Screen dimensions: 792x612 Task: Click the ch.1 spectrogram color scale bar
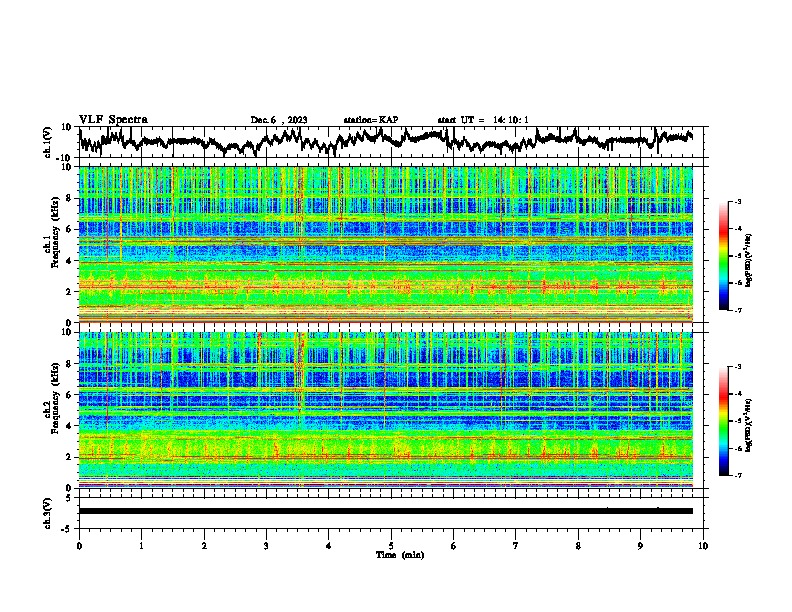tap(723, 256)
